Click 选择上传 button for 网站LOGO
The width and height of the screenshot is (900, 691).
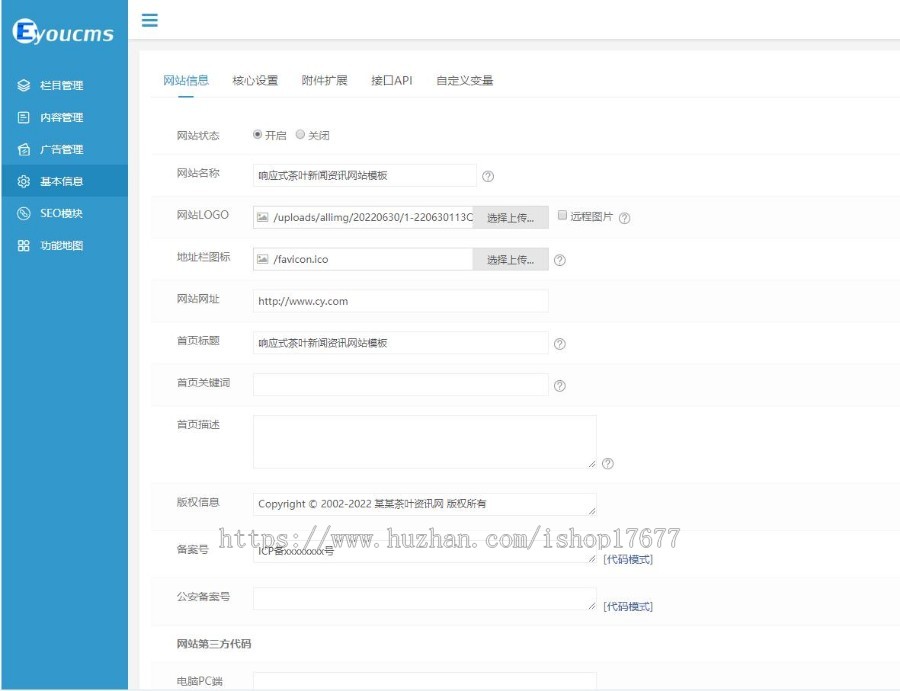point(510,218)
